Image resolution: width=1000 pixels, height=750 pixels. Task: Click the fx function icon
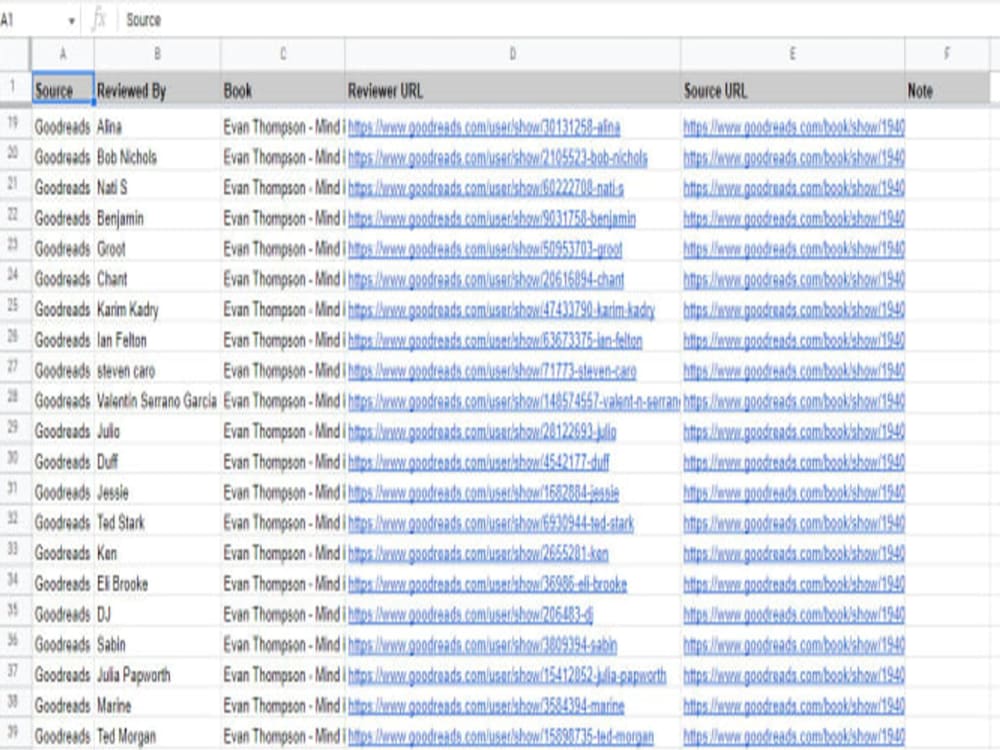coord(99,20)
